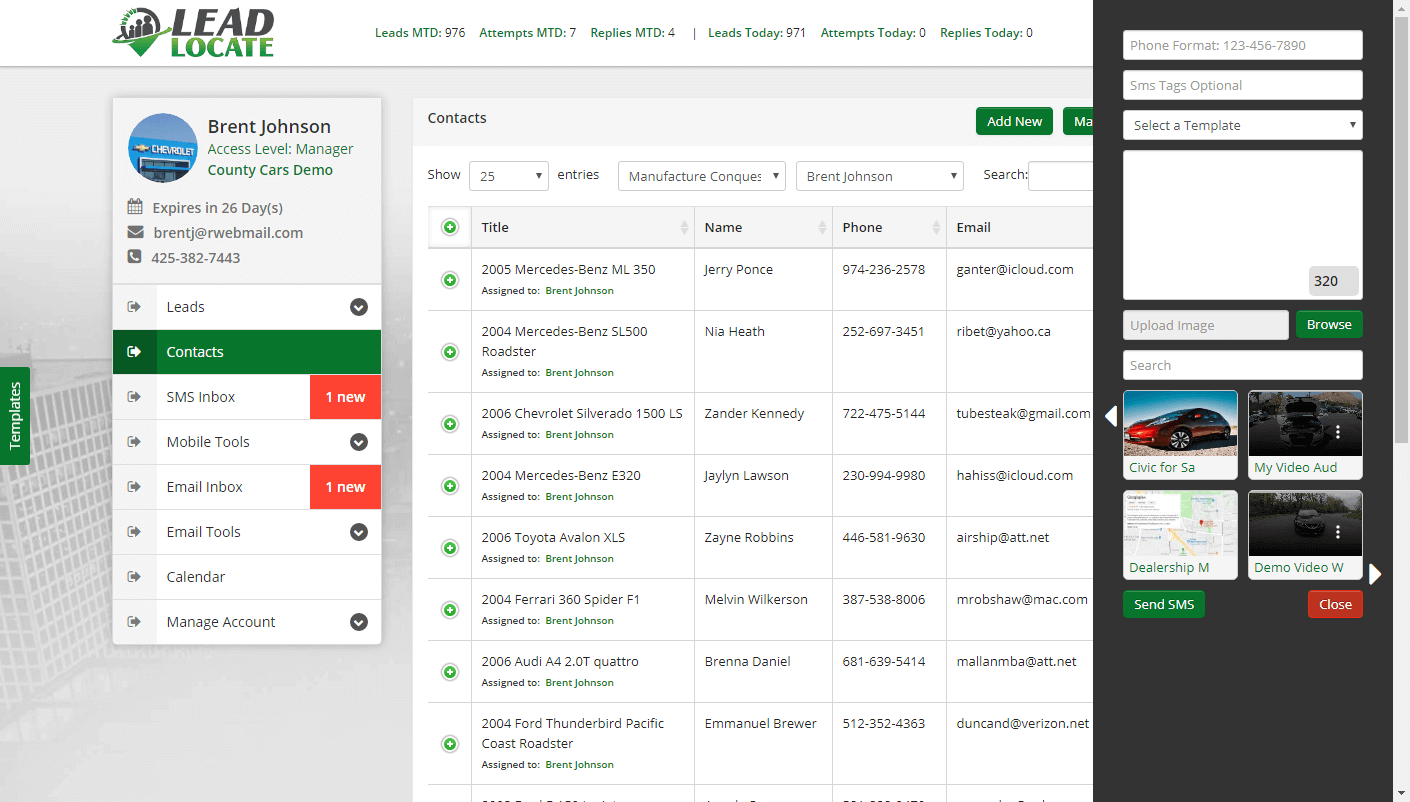Image resolution: width=1410 pixels, height=802 pixels.
Task: Focus the SMS message text area
Action: click(x=1243, y=225)
